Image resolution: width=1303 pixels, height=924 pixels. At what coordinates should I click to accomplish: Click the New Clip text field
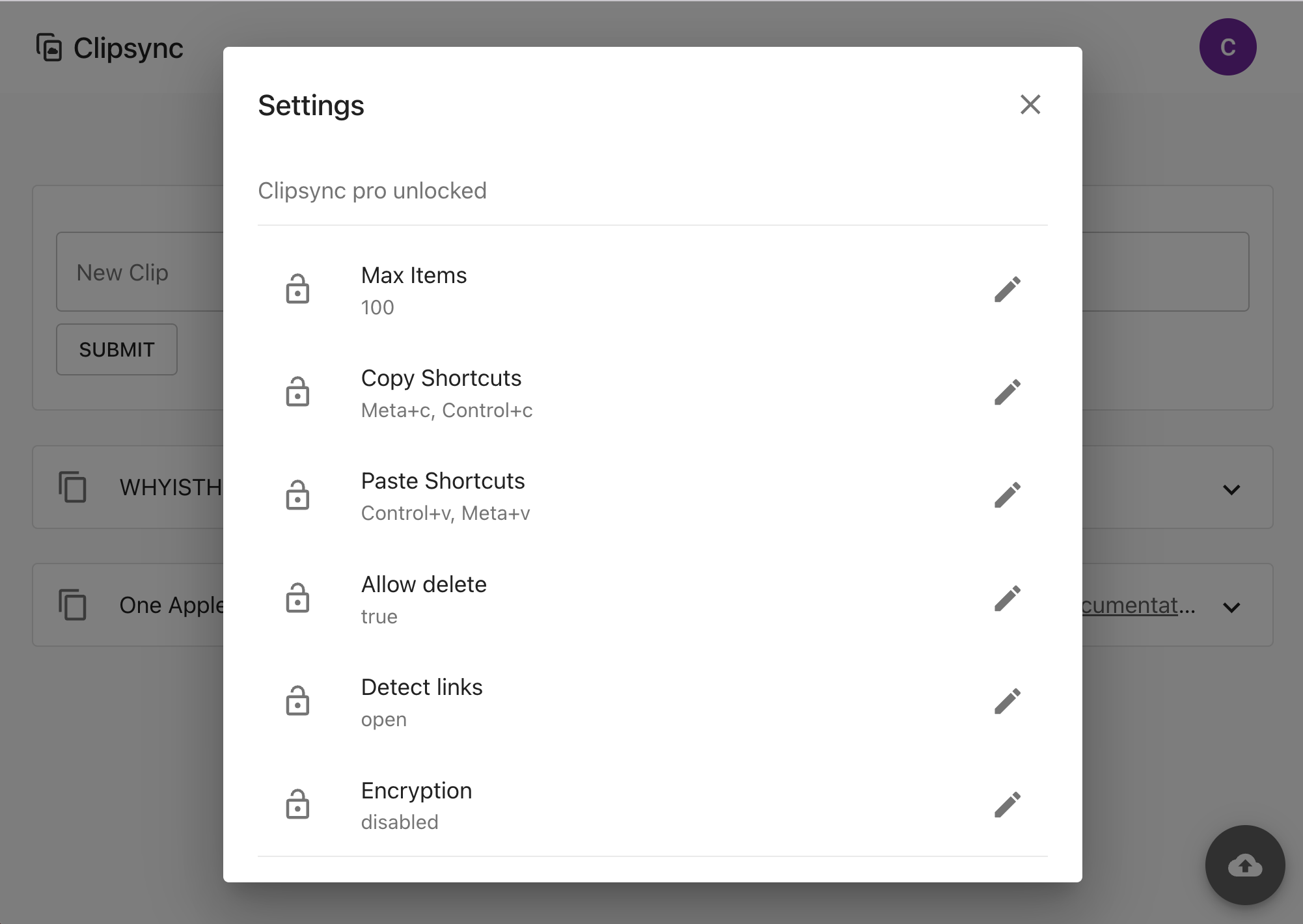point(140,272)
